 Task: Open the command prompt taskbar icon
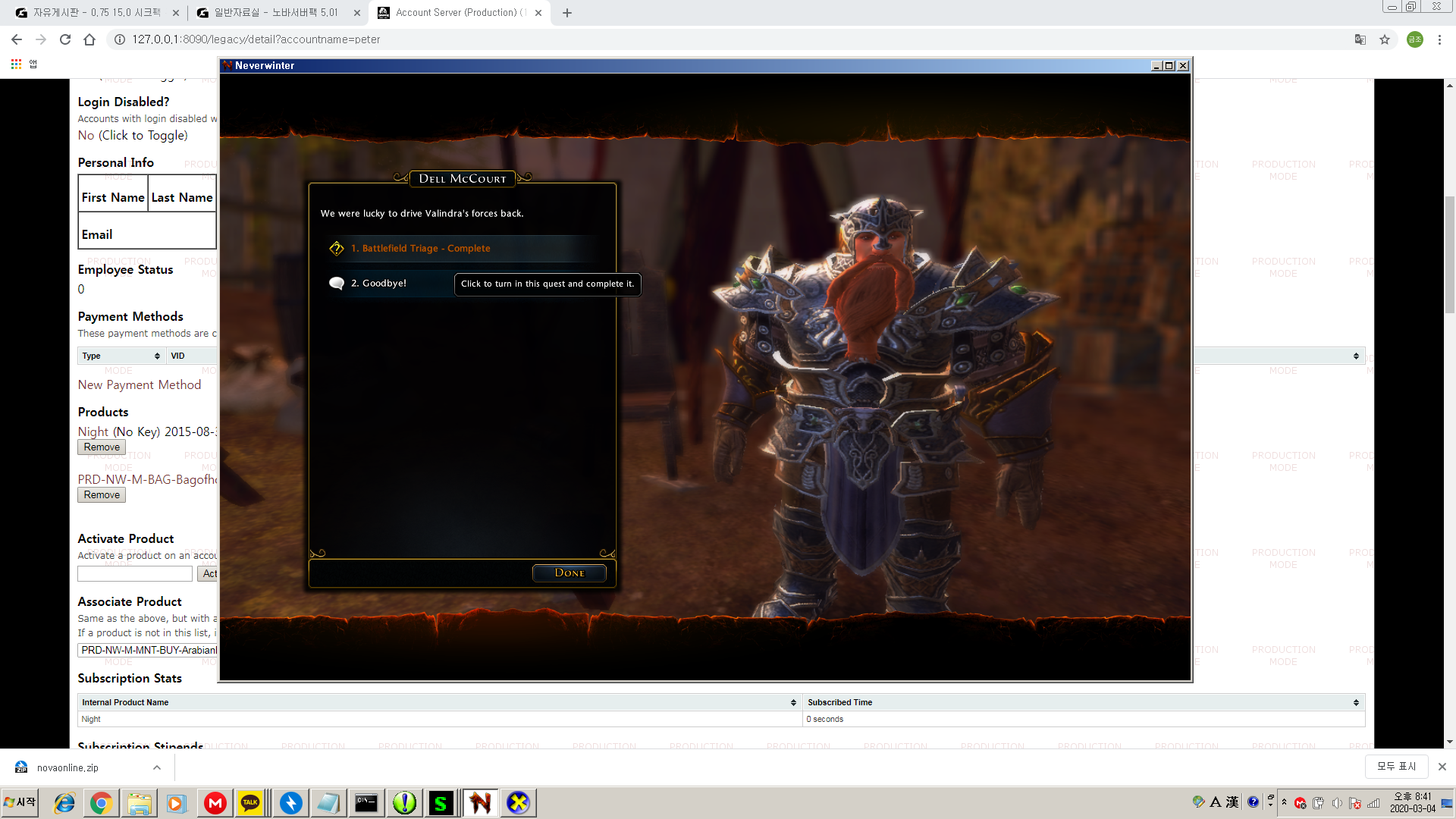pos(366,802)
